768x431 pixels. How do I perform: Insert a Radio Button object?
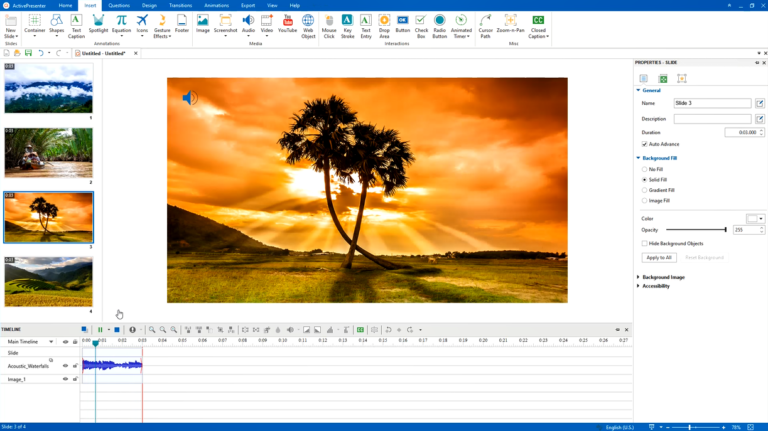pyautogui.click(x=439, y=26)
